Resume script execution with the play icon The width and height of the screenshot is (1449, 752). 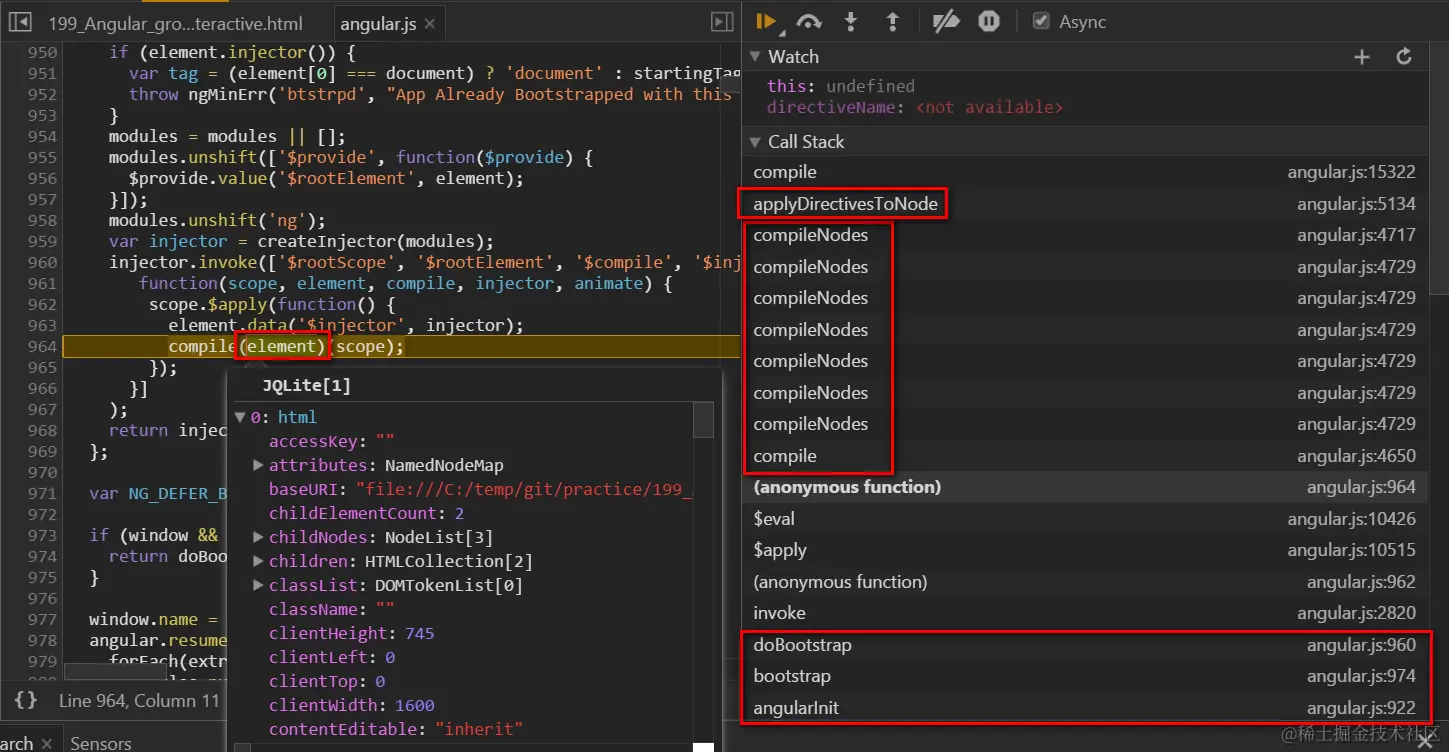click(767, 21)
